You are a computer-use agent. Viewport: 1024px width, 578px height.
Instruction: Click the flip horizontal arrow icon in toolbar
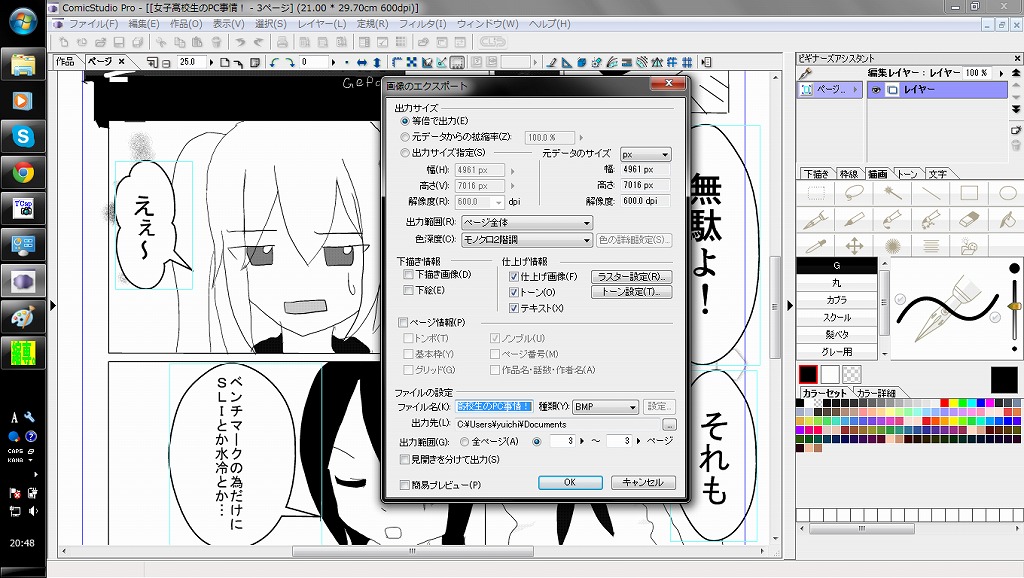(x=362, y=63)
